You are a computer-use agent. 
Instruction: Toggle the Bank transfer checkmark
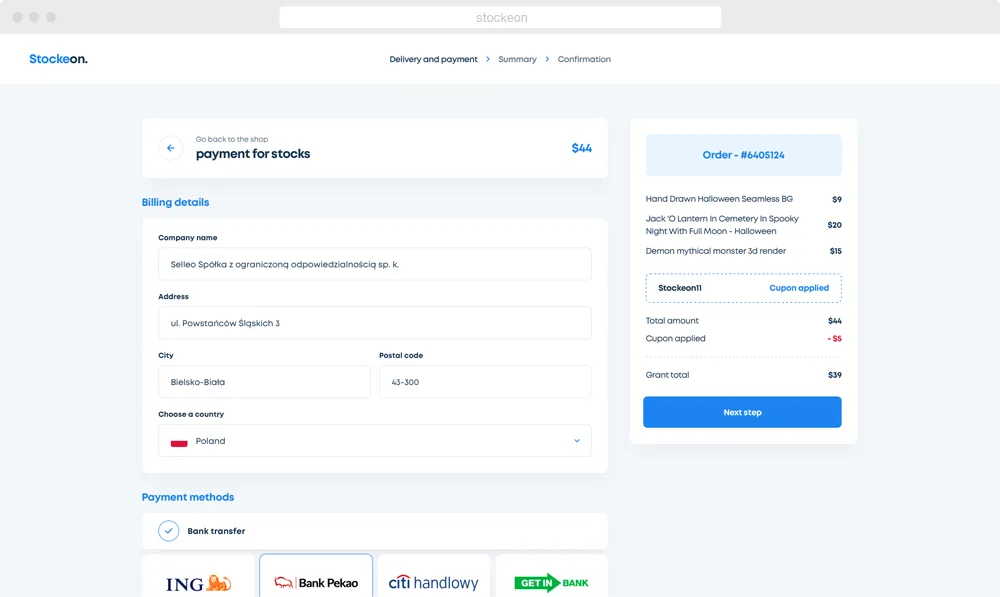tap(169, 531)
